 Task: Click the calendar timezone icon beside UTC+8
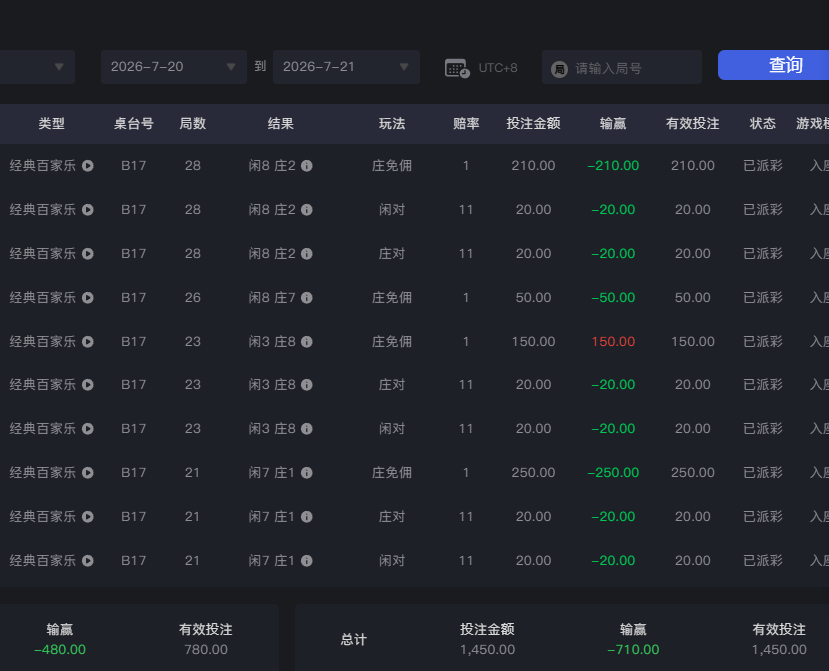(x=457, y=68)
